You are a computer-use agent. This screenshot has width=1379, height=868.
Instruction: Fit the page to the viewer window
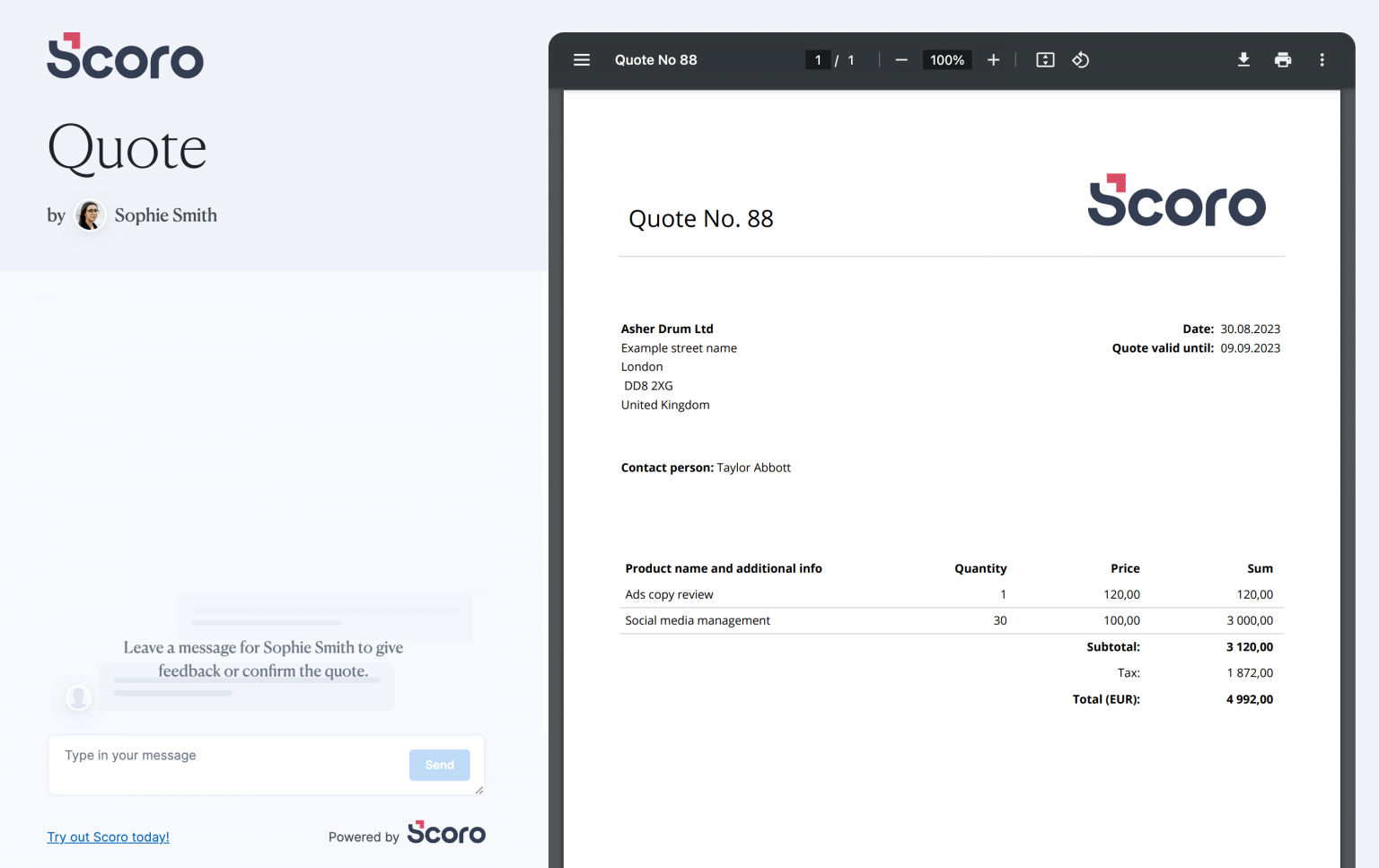(1044, 59)
